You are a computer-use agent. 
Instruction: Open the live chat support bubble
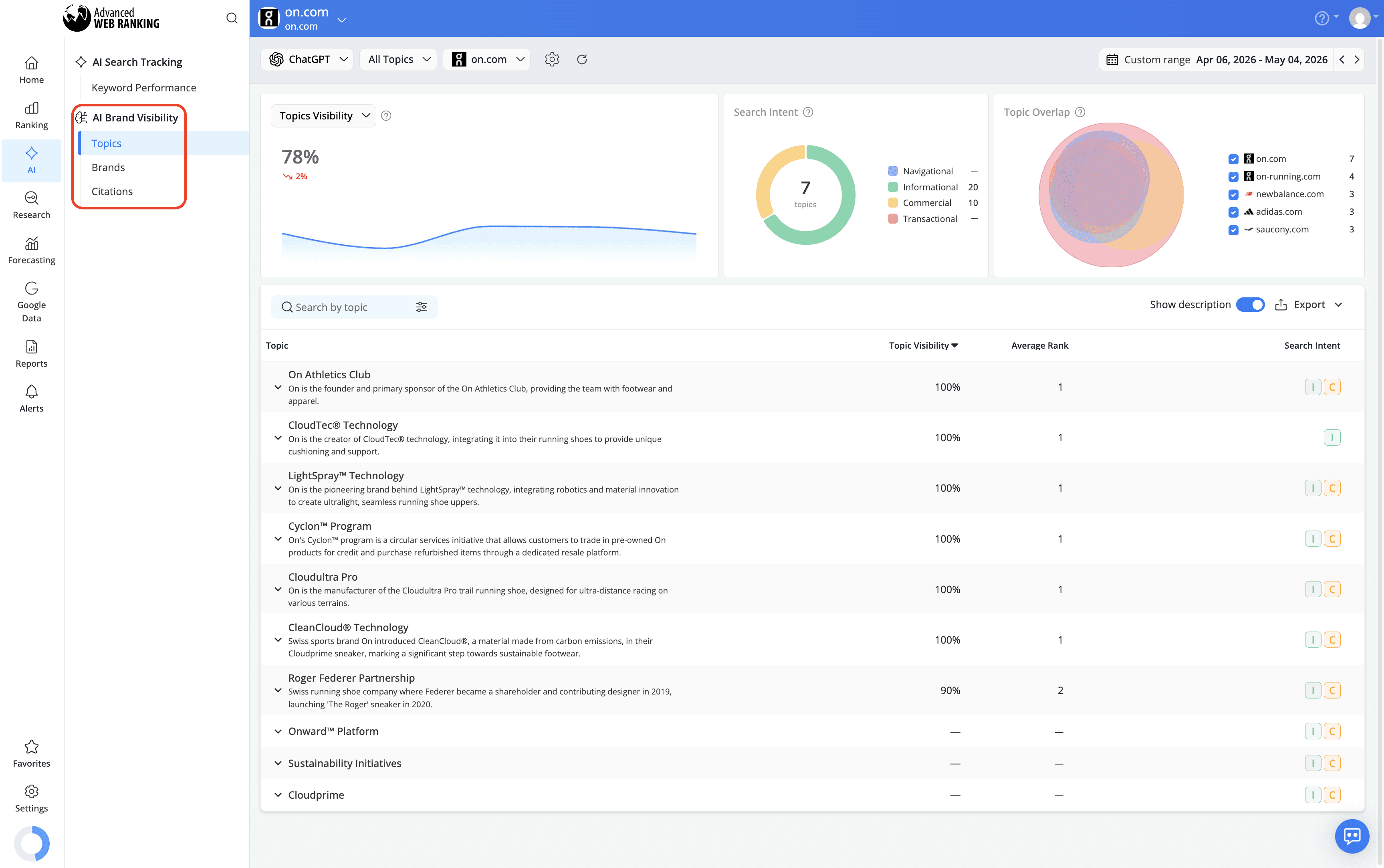[x=1352, y=836]
